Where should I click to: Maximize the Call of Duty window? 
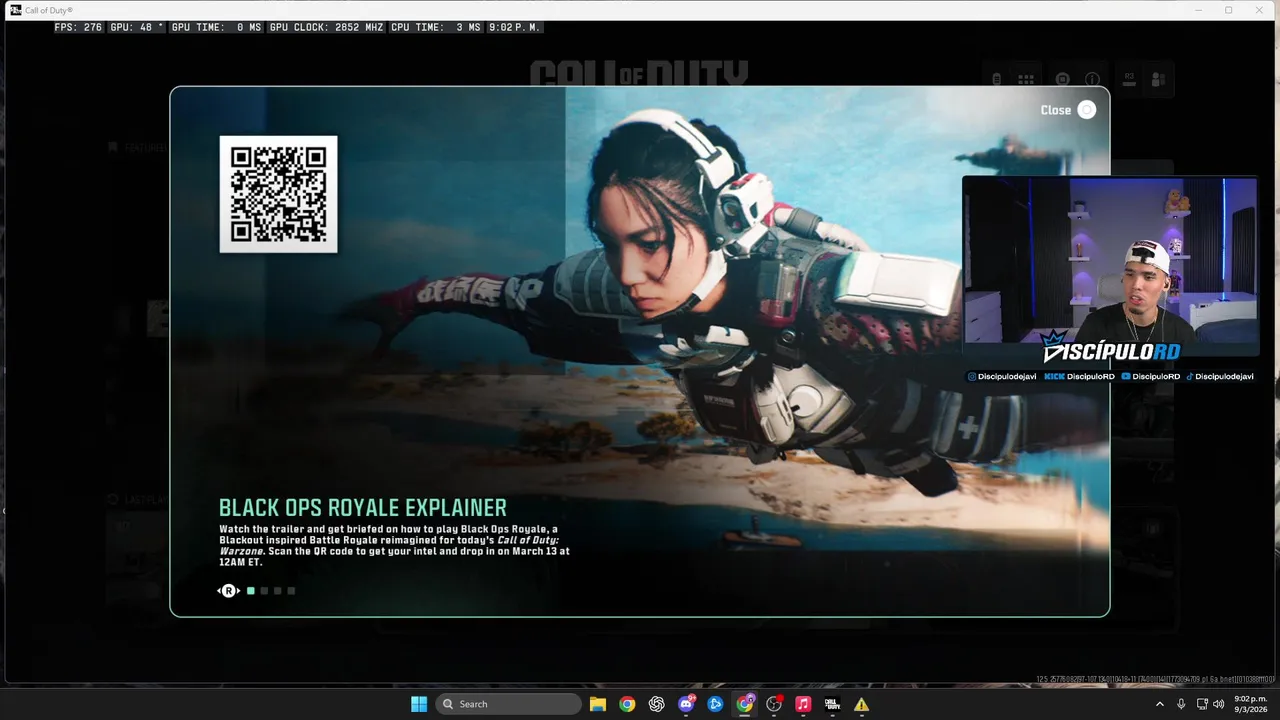tap(1228, 10)
